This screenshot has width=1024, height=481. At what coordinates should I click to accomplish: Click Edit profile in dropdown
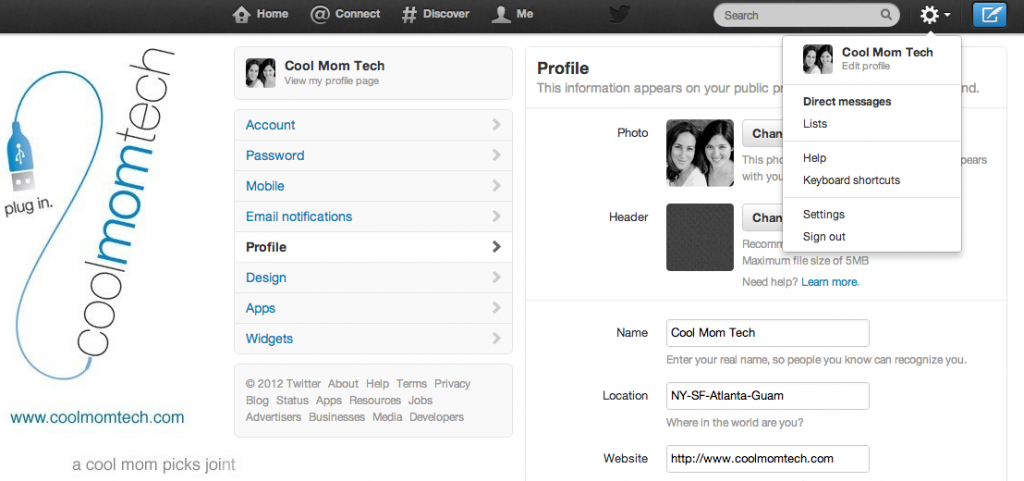pos(865,66)
